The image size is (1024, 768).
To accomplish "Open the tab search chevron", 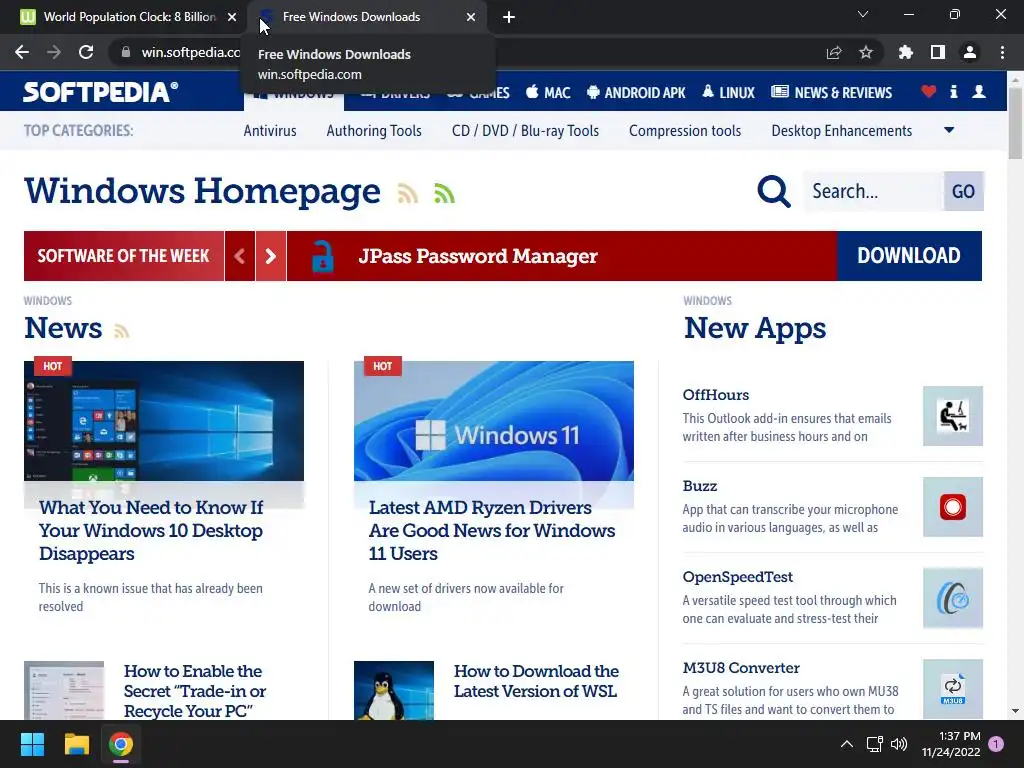I will pyautogui.click(x=863, y=14).
